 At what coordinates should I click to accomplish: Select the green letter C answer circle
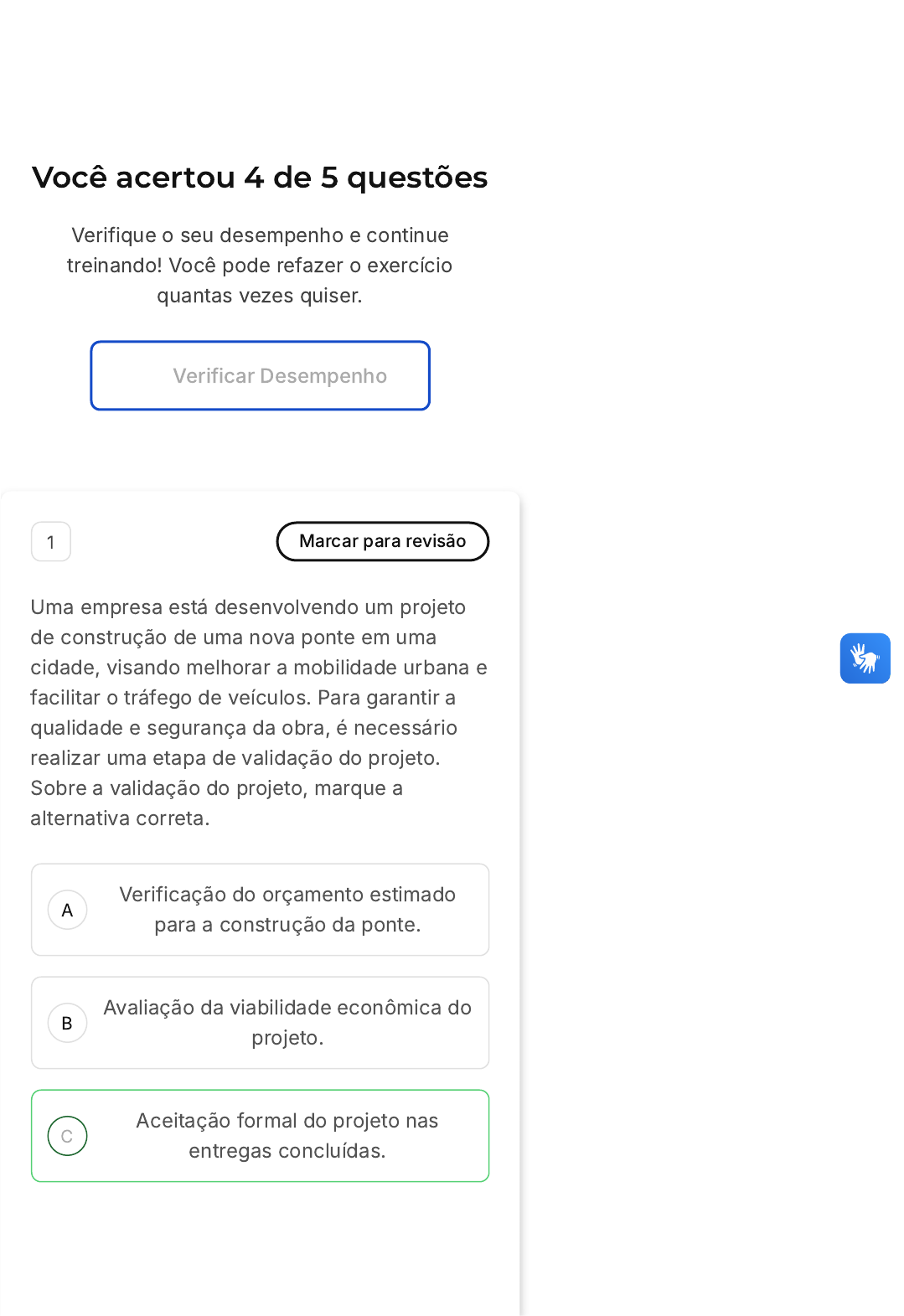pos(68,1136)
